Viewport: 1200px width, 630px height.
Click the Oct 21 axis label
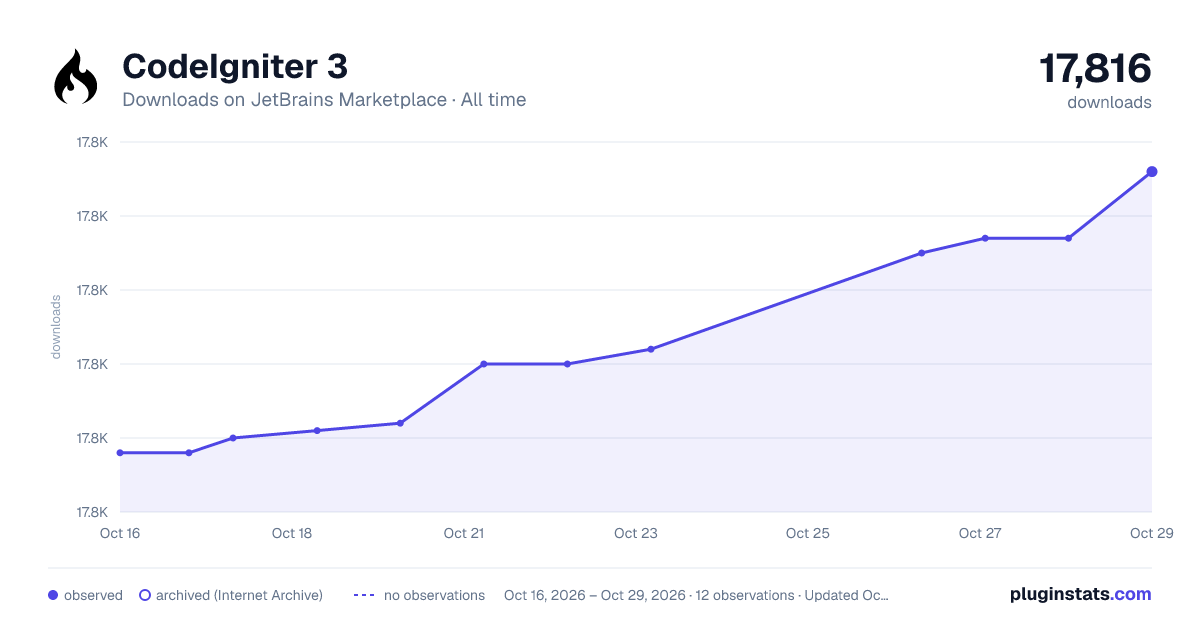coord(464,533)
